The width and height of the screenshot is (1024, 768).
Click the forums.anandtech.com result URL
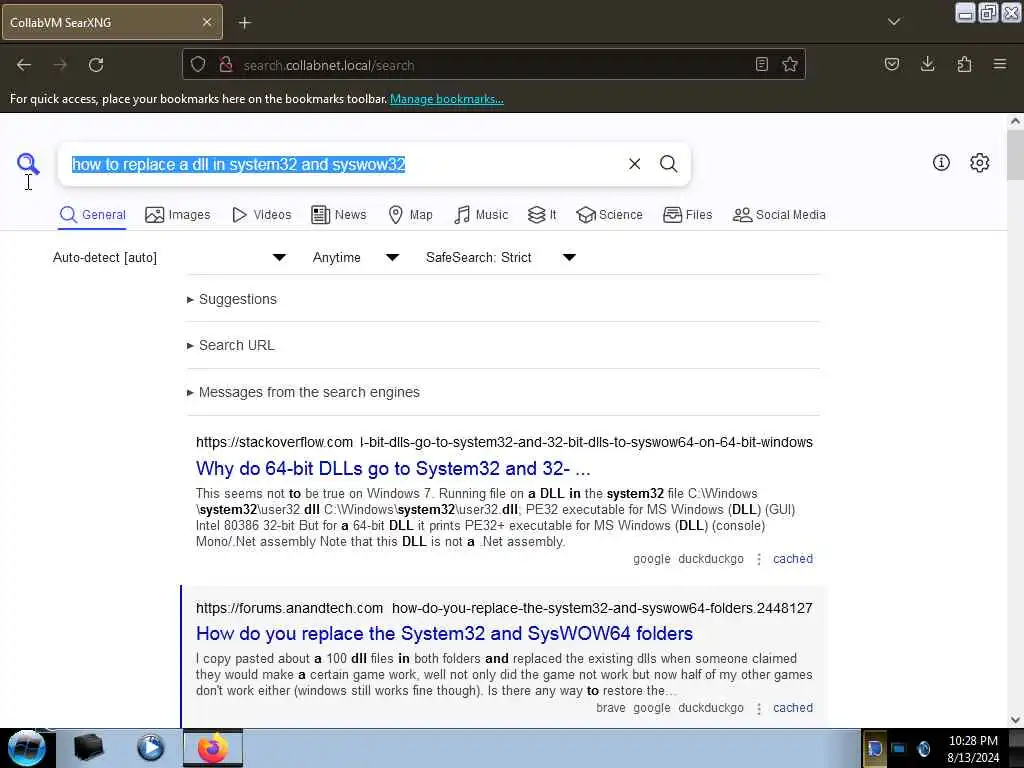tap(504, 608)
